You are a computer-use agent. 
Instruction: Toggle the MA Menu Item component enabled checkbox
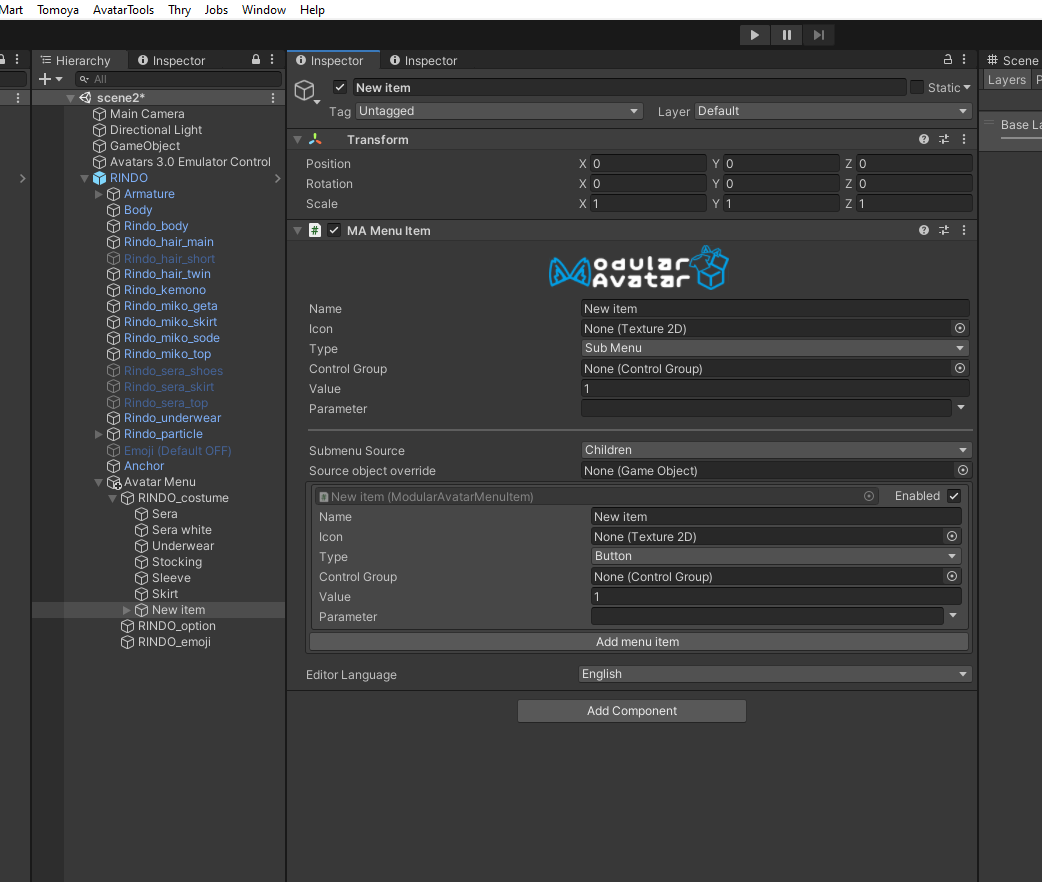(334, 230)
